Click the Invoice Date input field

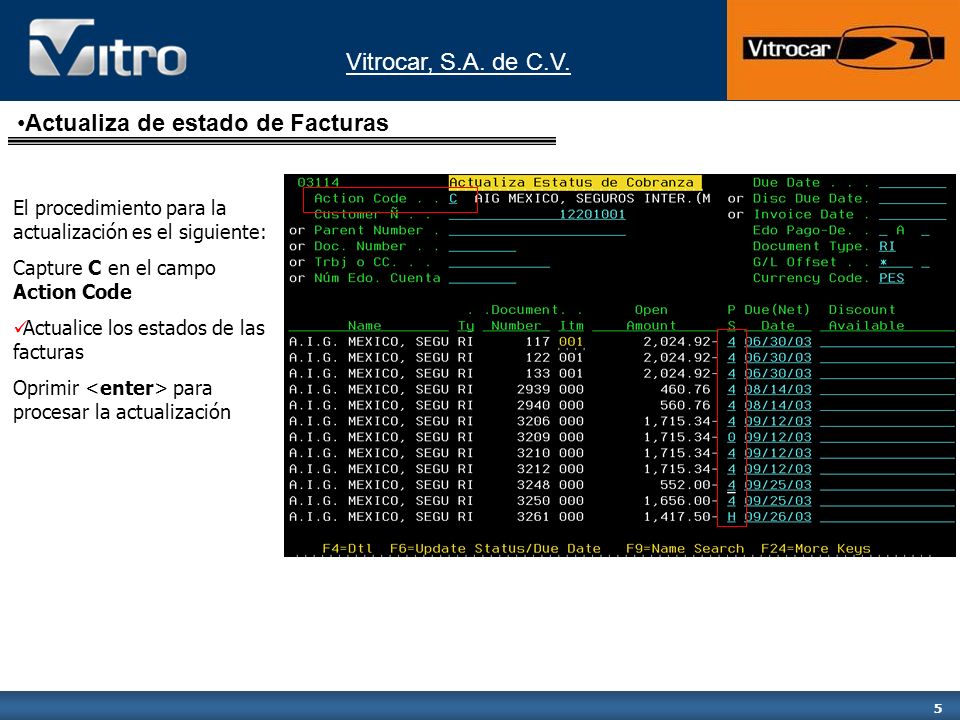click(x=912, y=215)
